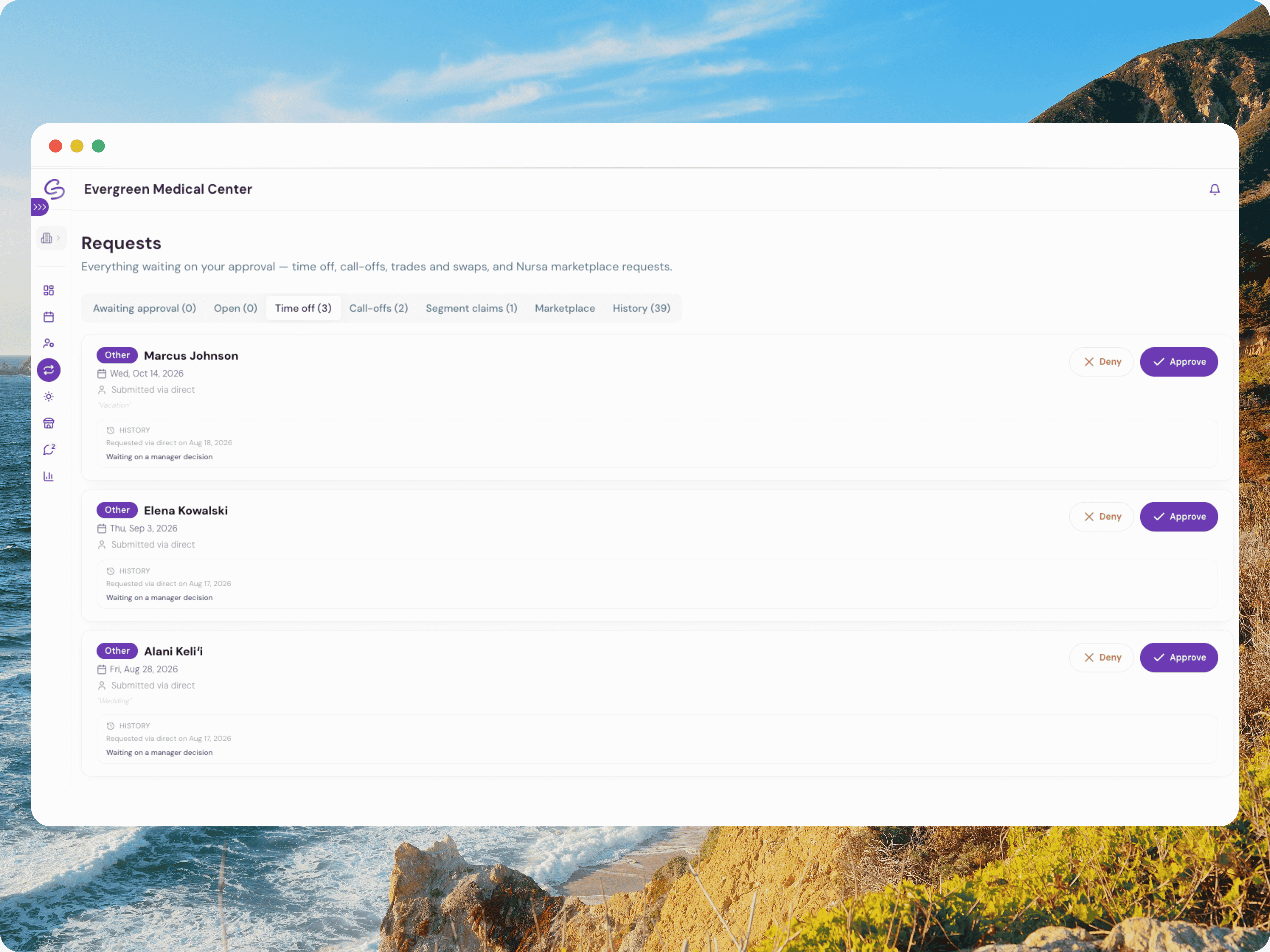The height and width of the screenshot is (952, 1270).
Task: Click 'Waiting on a manager decision' under Alani Keli'i
Action: pos(159,752)
